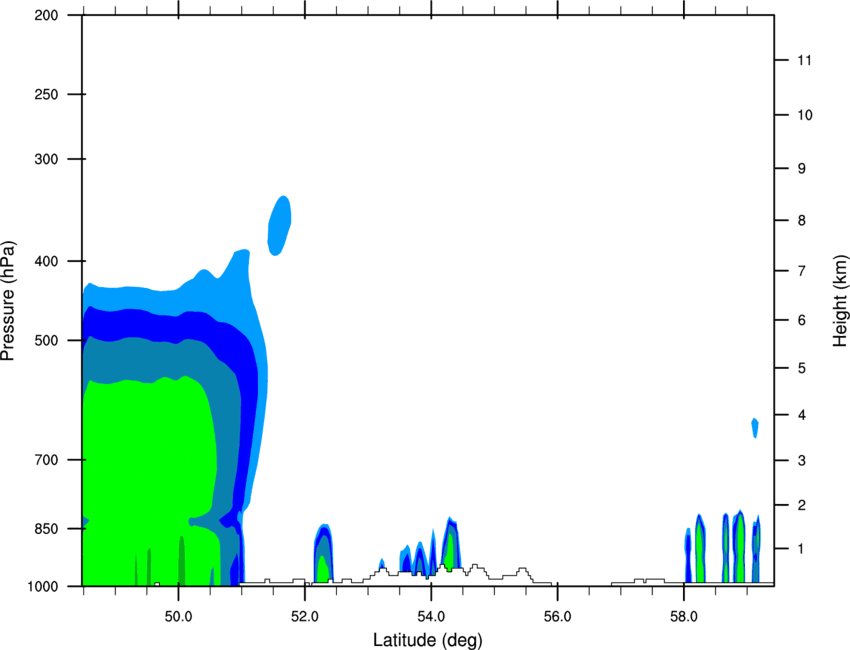Click latitude tick label 50.0
850x650 pixels.
pos(178,617)
